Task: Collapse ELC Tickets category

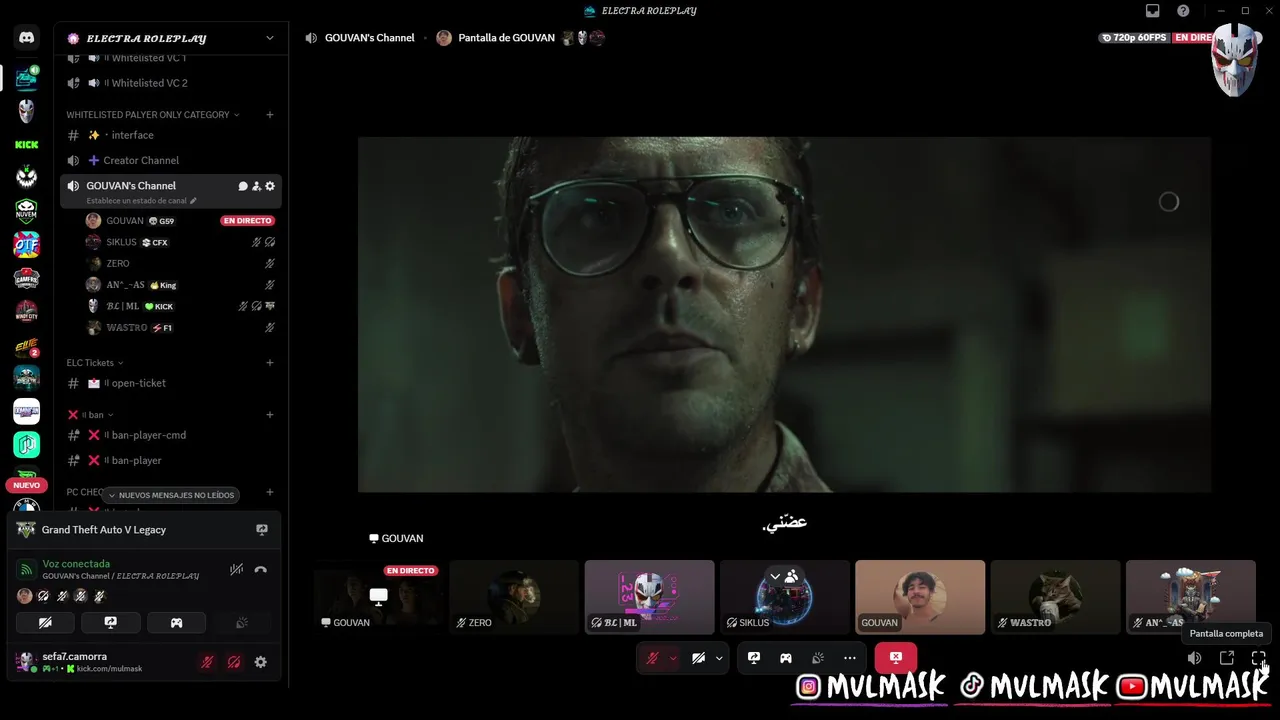Action: pos(95,363)
